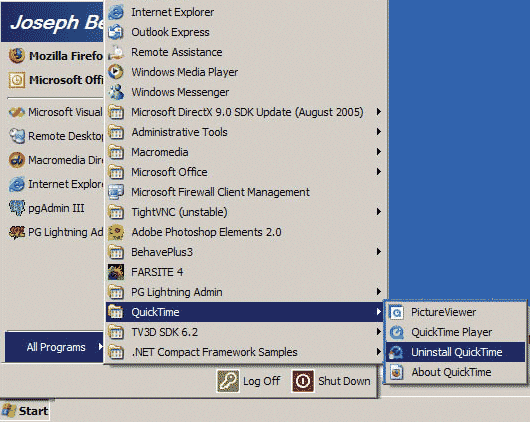The width and height of the screenshot is (530, 422).
Task: Click the Uninstall QuickTime icon
Action: point(396,352)
